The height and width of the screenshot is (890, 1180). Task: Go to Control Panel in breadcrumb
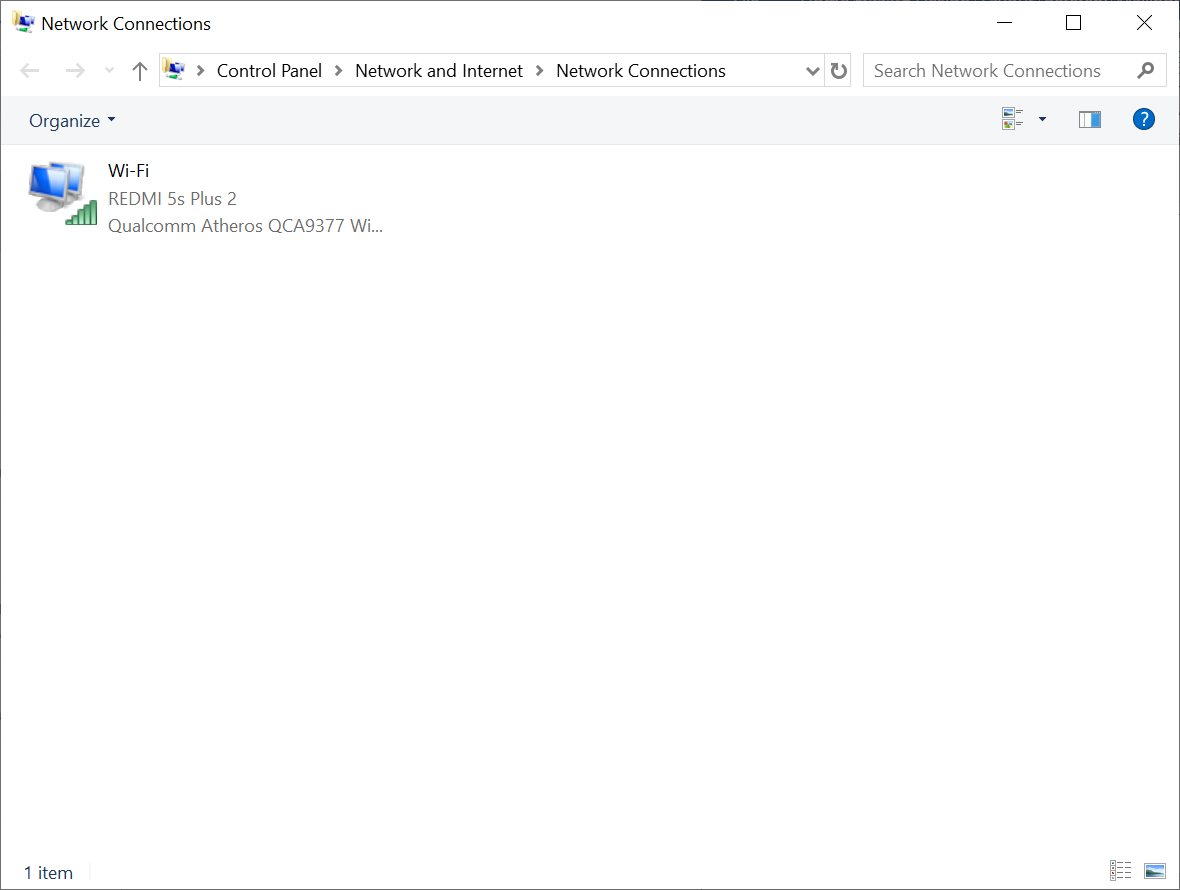click(x=269, y=71)
